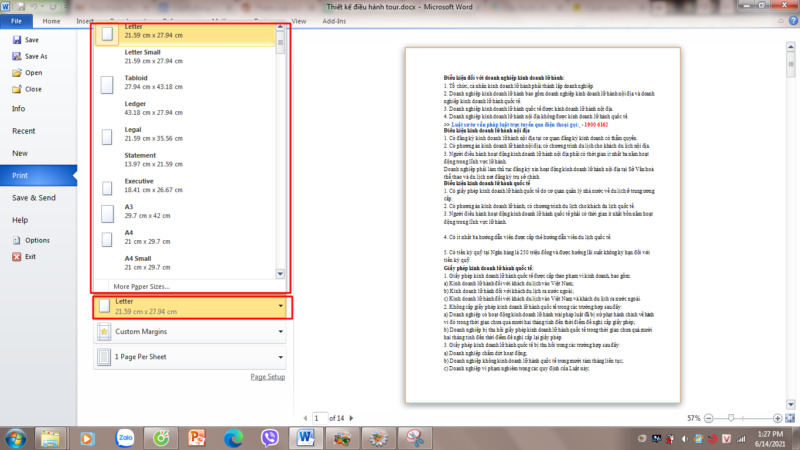The image size is (800, 450).
Task: Select Print in Backstage menu
Action: click(38, 176)
